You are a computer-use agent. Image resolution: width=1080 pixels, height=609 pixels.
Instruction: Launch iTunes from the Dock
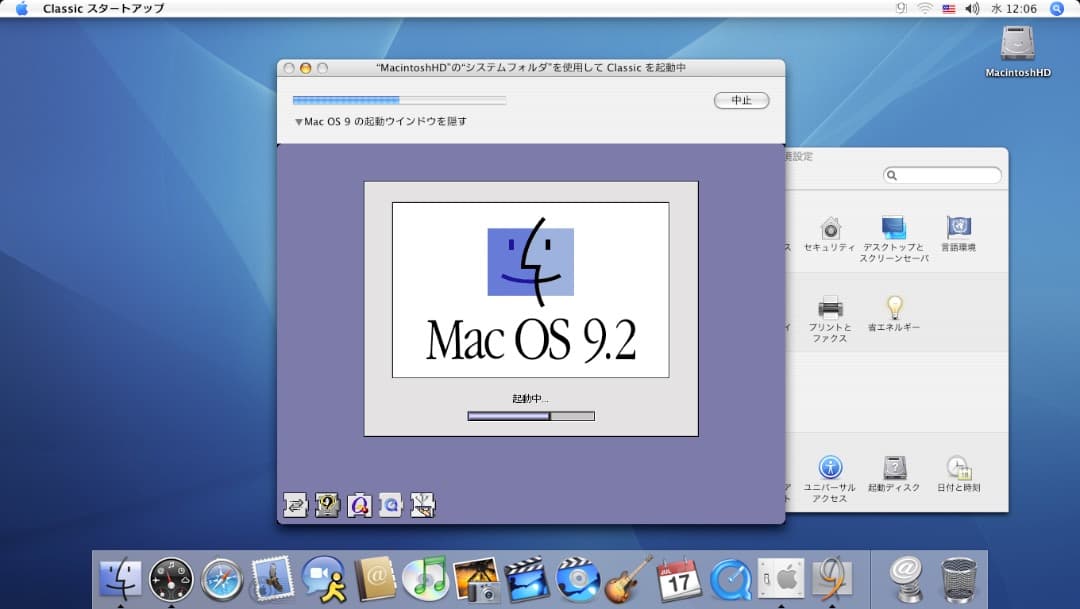425,578
